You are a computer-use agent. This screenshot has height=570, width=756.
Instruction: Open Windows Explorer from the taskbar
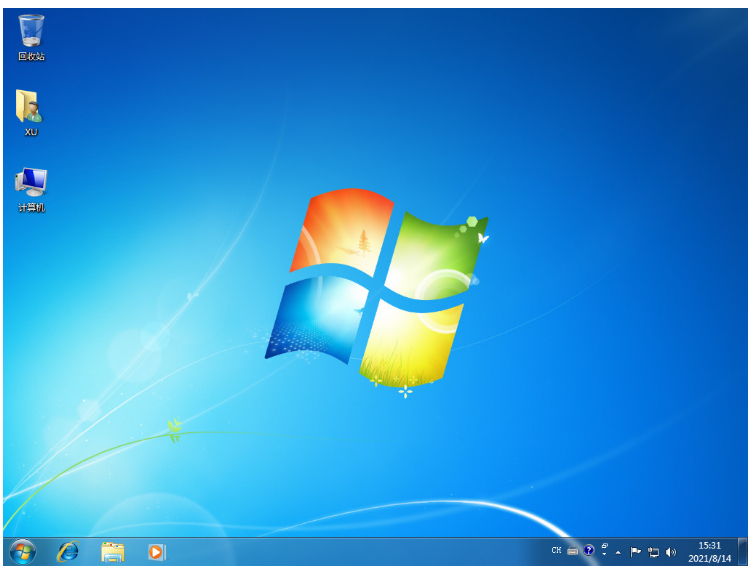(113, 551)
